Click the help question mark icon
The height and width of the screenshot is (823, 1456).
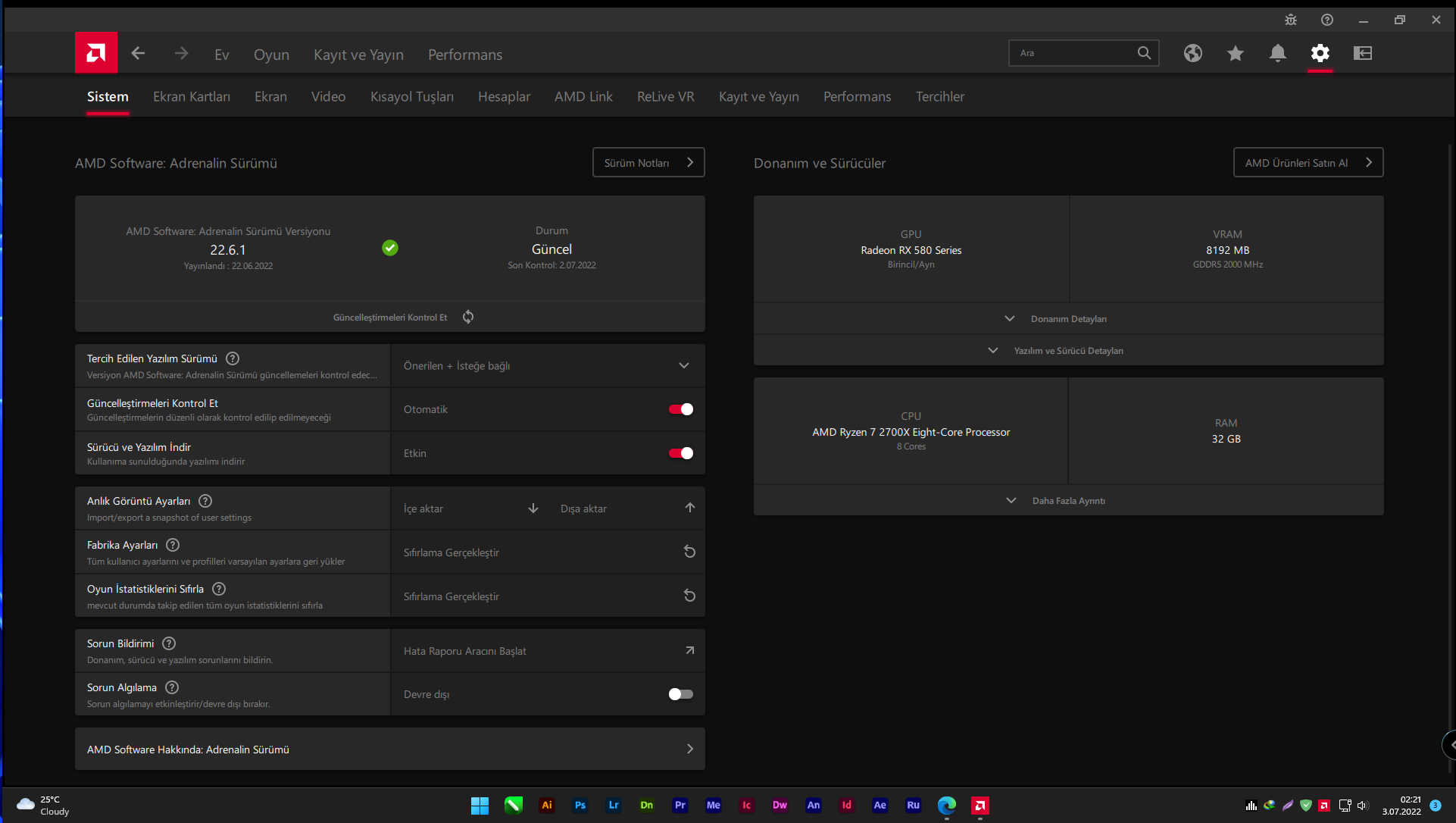[1326, 20]
